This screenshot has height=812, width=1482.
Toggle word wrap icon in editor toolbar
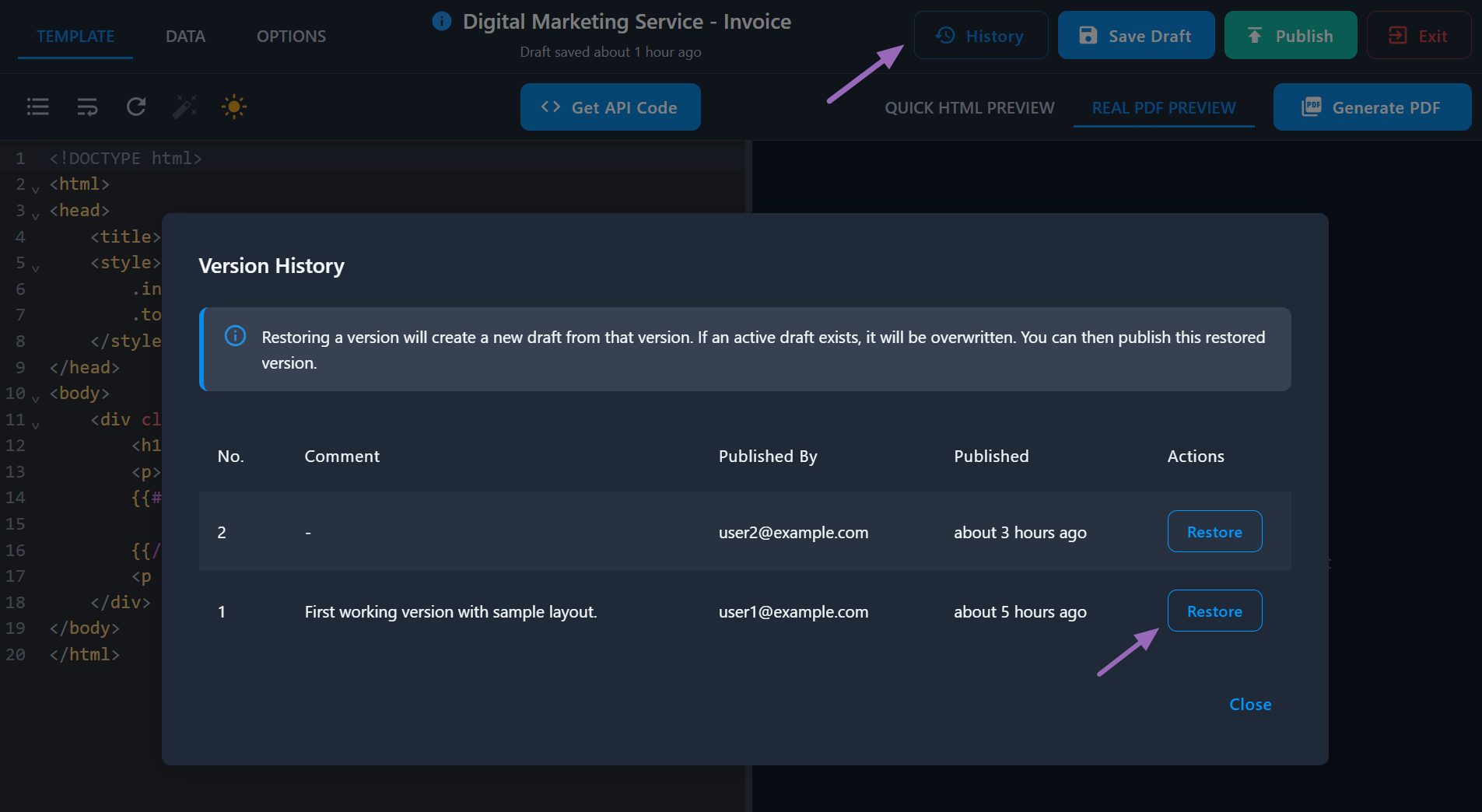pyautogui.click(x=87, y=107)
